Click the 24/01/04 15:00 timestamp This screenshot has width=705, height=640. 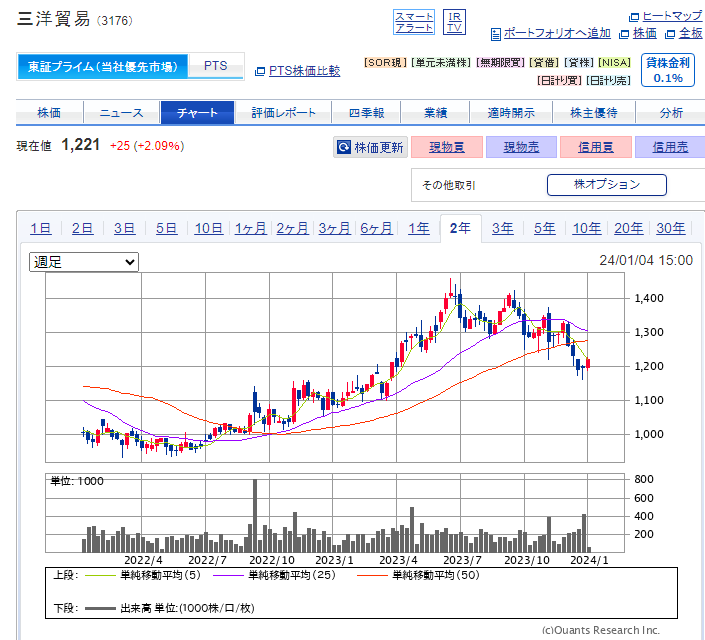646,260
